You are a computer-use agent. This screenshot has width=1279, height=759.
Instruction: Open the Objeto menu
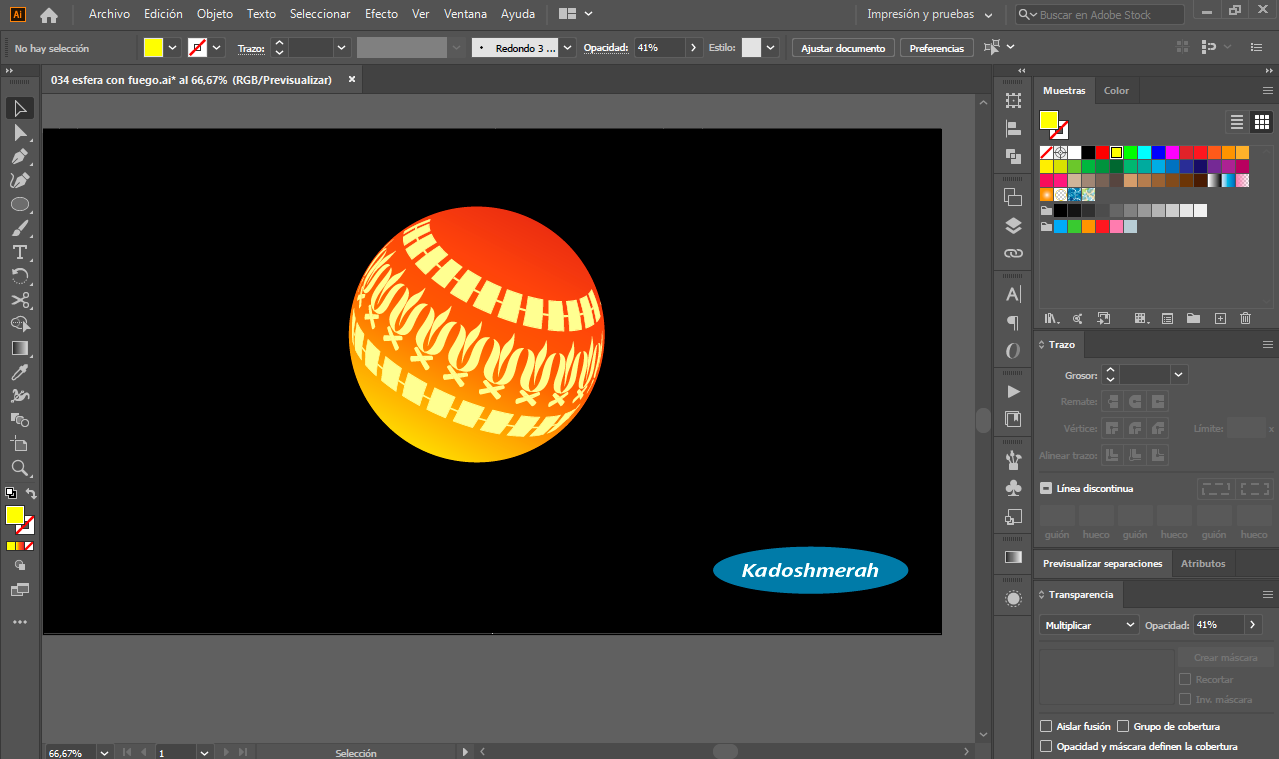coord(215,15)
